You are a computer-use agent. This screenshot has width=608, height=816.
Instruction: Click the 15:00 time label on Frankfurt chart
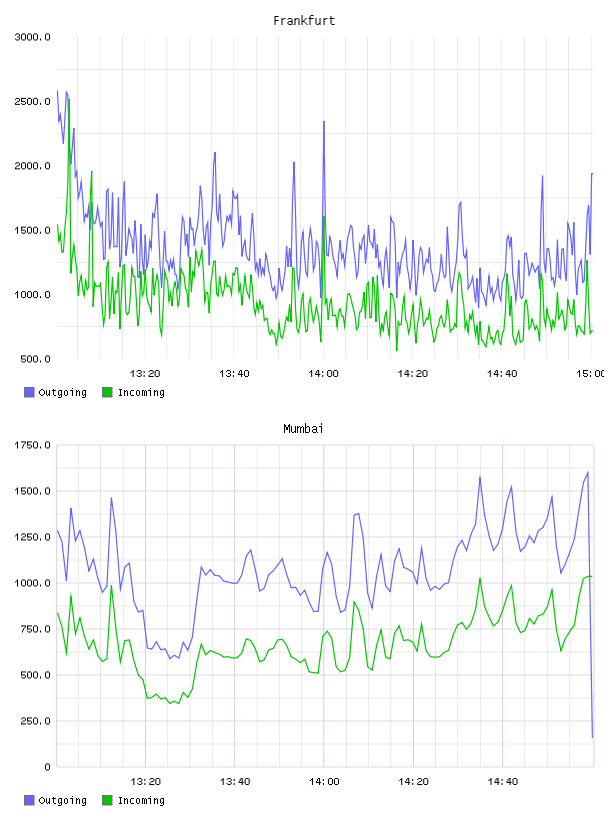[591, 374]
